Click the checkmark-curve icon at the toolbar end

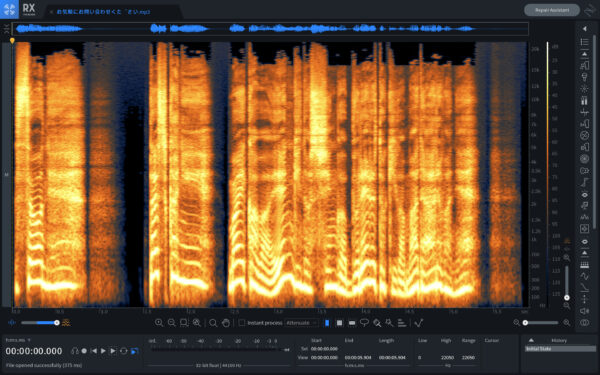tap(419, 323)
